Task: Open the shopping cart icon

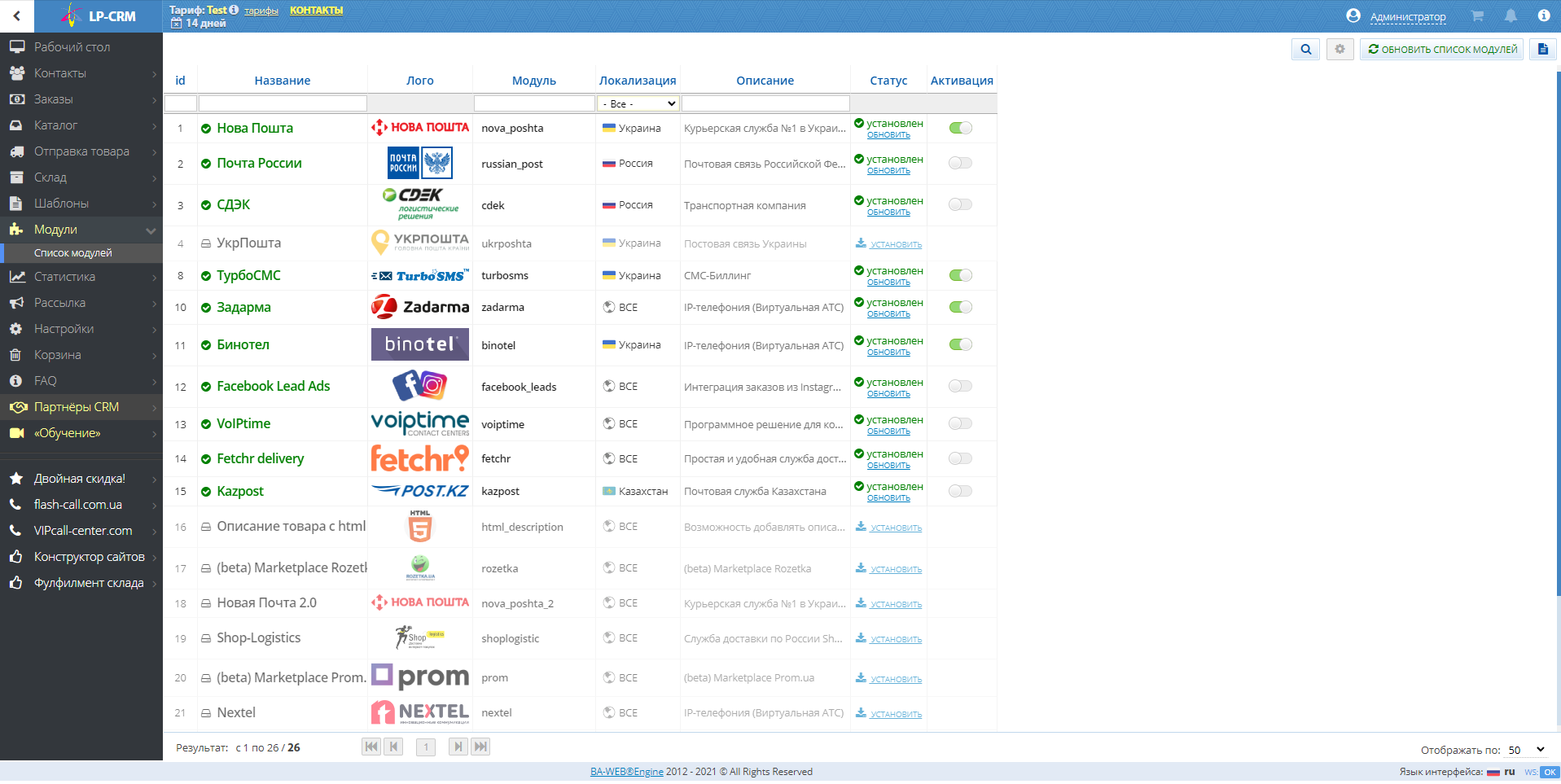Action: [x=1477, y=15]
